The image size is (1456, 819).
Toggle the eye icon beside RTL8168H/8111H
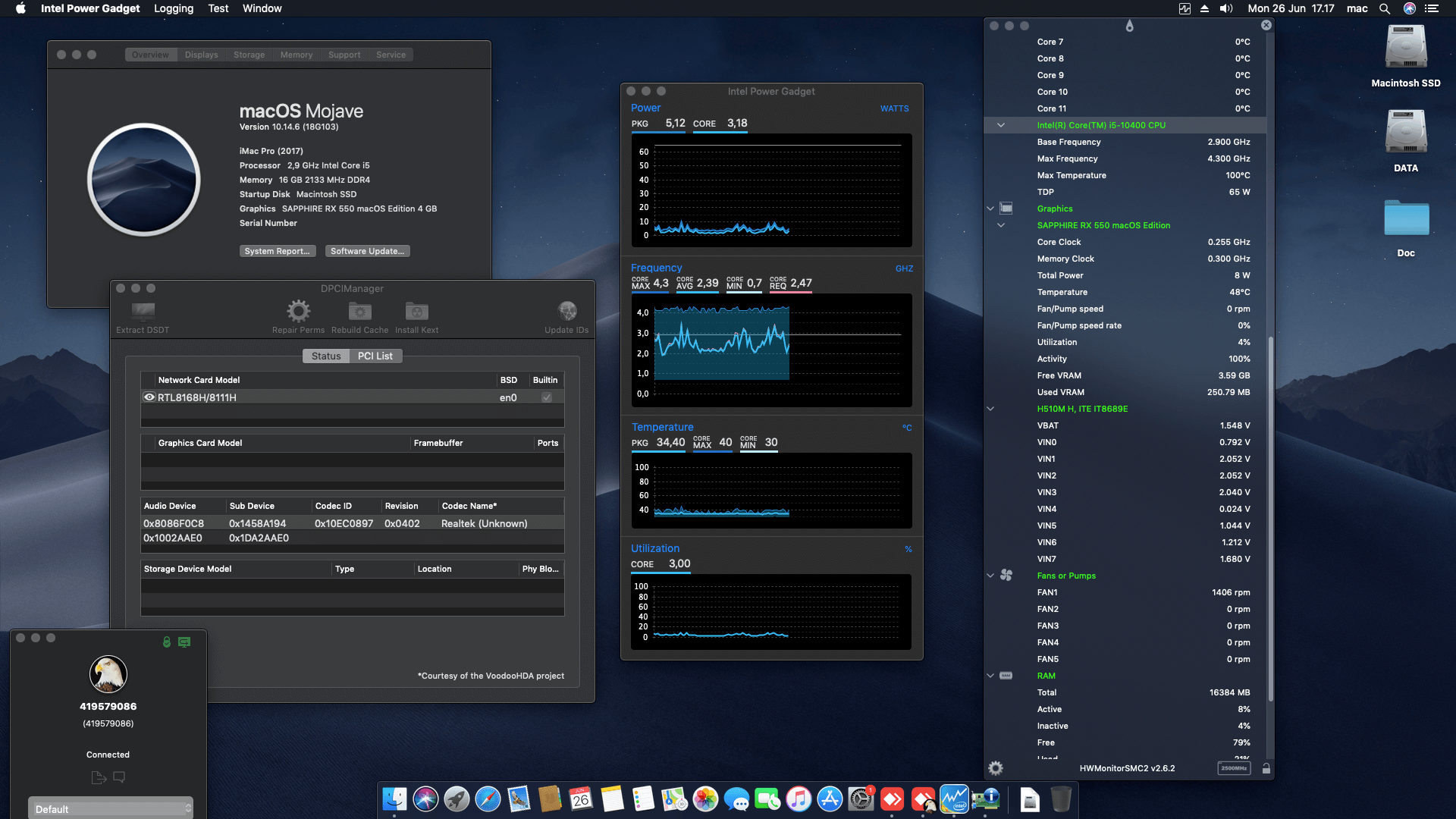tap(149, 397)
